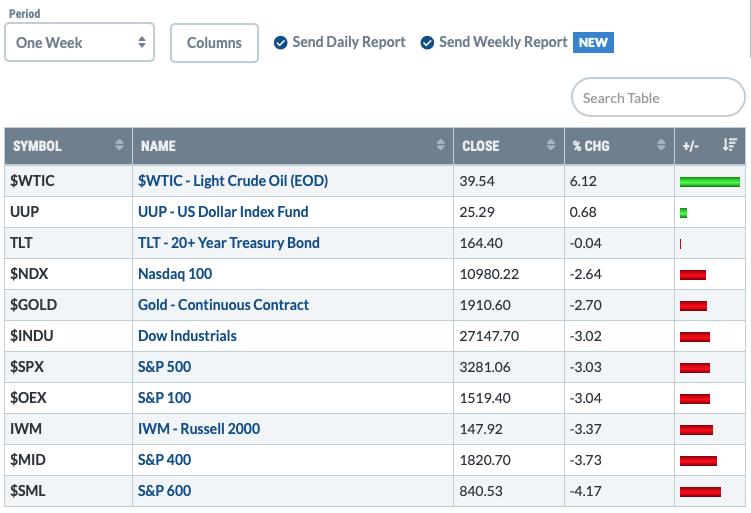Image resolution: width=751 pixels, height=513 pixels.
Task: Select the UUP symbol cell
Action: click(x=68, y=212)
